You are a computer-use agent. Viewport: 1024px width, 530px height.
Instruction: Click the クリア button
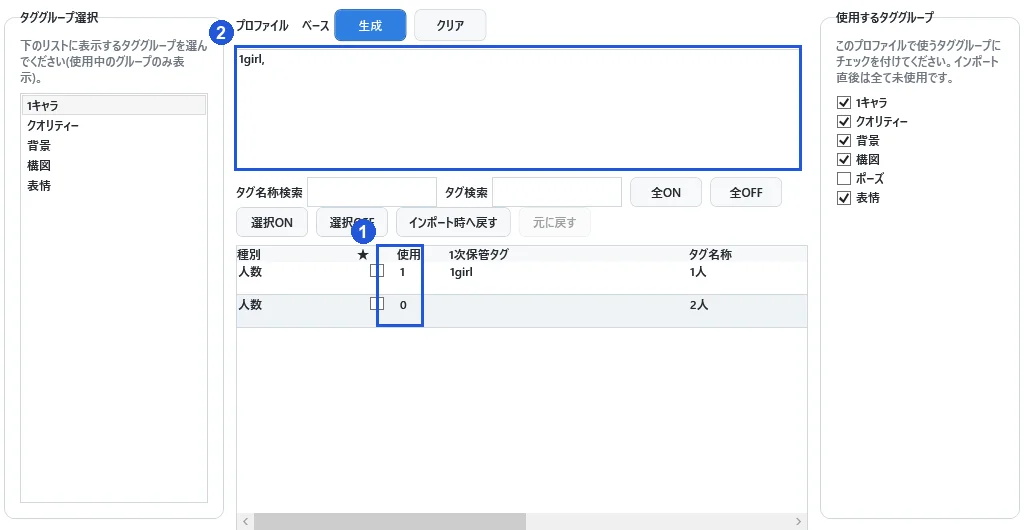tap(450, 25)
